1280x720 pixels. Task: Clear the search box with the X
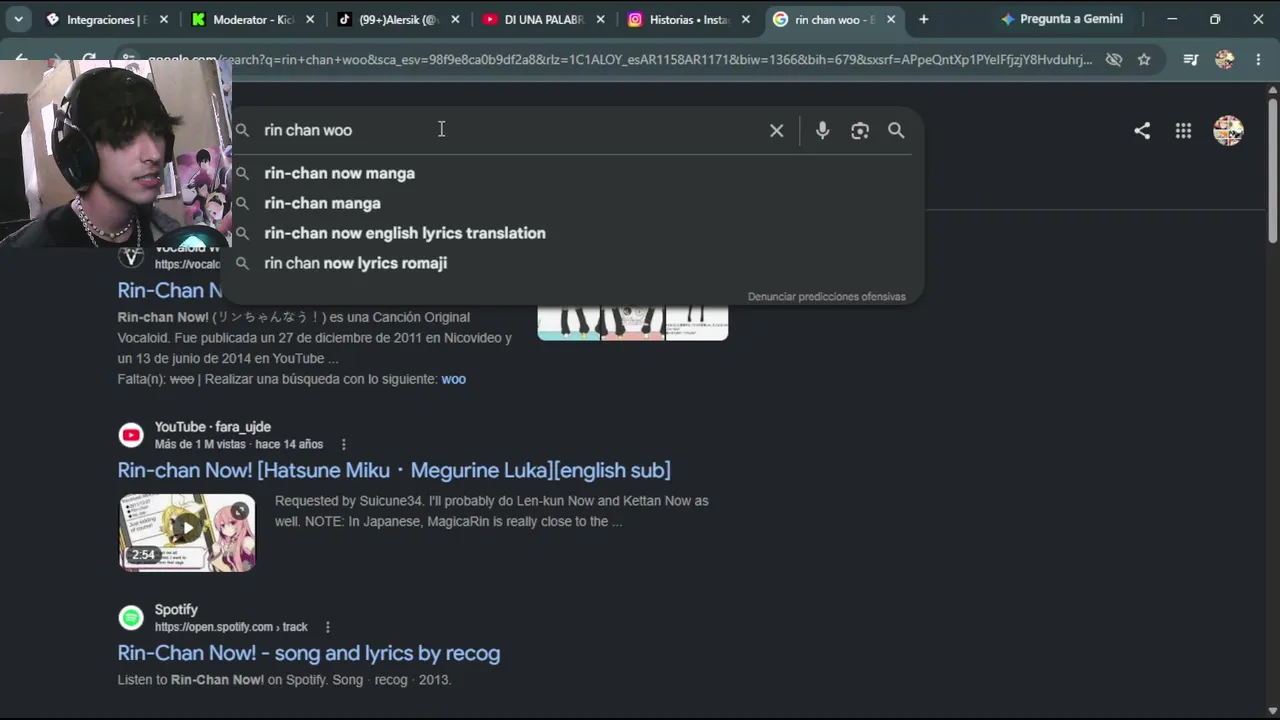(x=776, y=130)
